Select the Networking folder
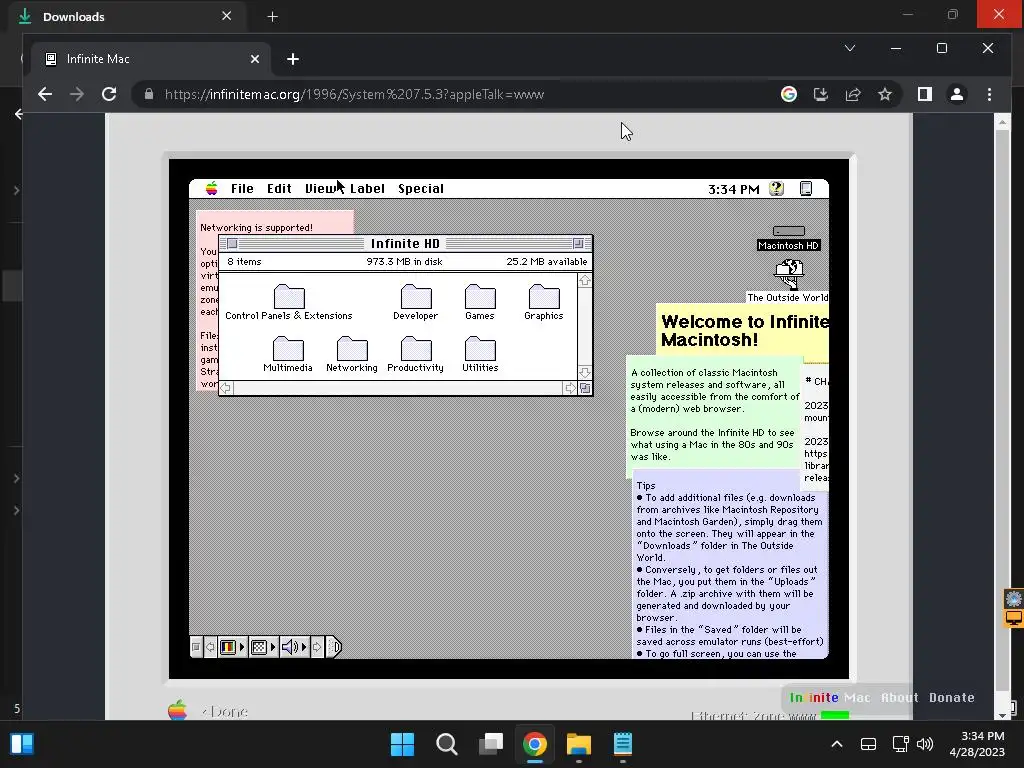This screenshot has height=768, width=1024. click(x=352, y=354)
